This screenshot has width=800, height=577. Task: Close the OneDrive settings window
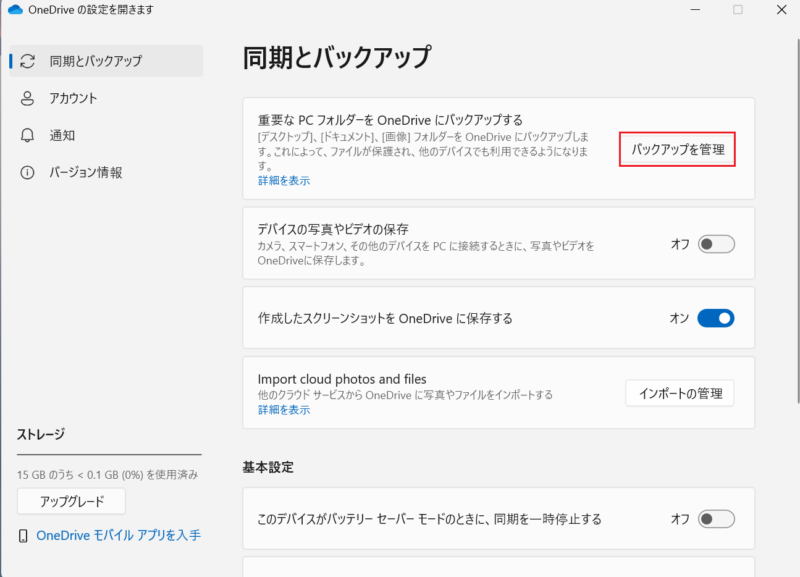click(781, 10)
